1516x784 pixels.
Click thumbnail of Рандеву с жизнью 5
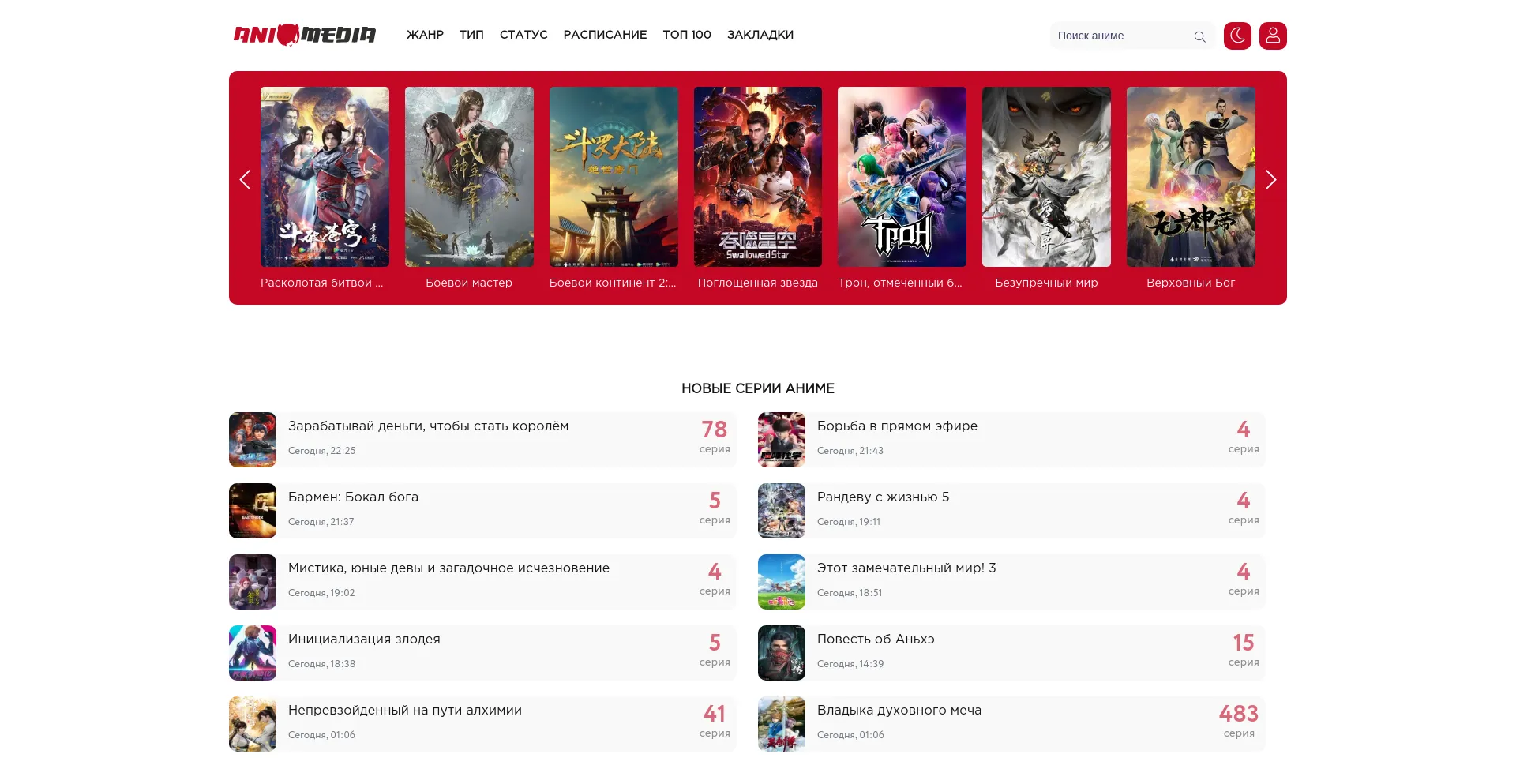[782, 511]
